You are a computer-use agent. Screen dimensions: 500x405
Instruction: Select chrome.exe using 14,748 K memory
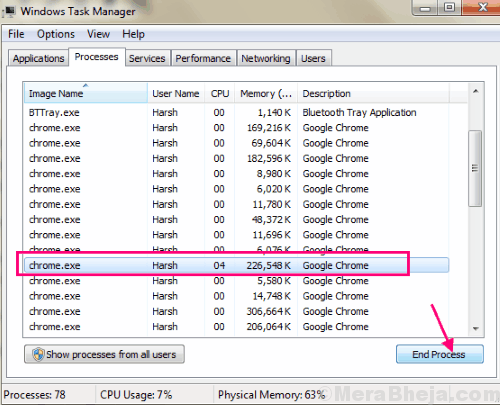236,296
